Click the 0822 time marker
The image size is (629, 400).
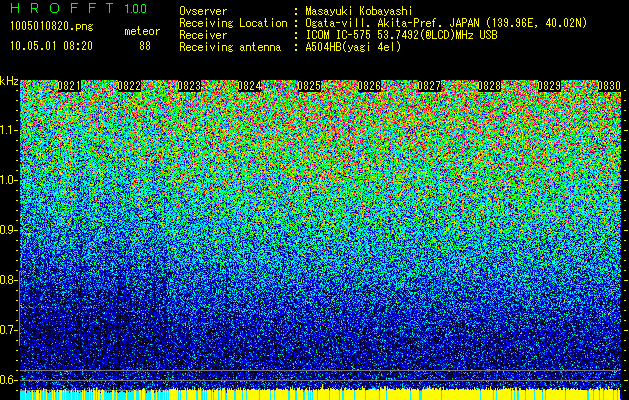click(x=129, y=86)
